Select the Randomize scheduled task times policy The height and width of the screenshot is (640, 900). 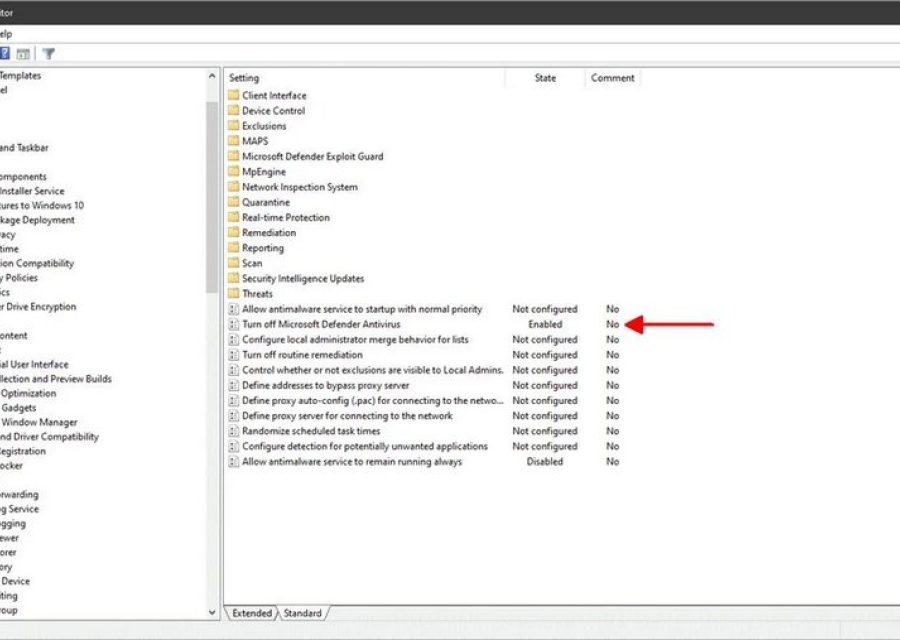point(311,431)
